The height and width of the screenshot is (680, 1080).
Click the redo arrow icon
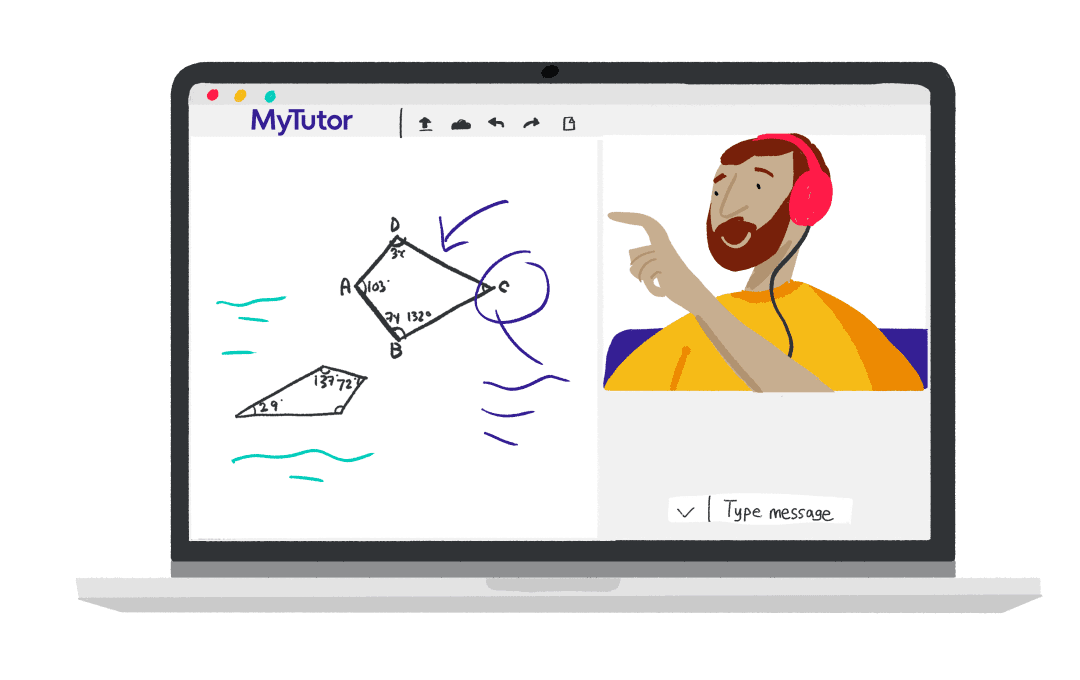click(531, 123)
